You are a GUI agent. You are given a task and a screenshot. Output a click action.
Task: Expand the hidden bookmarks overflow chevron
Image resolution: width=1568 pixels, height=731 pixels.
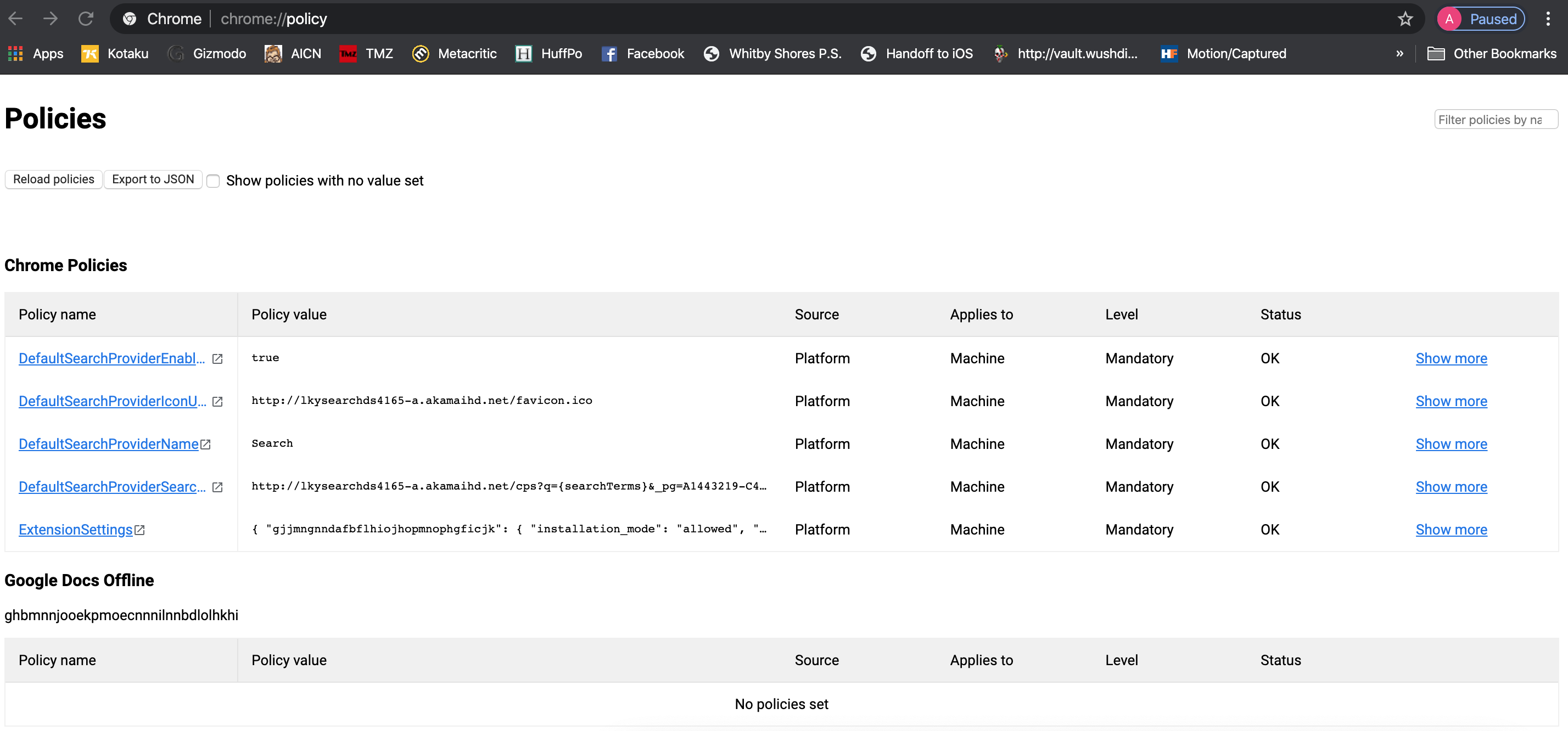click(x=1399, y=54)
